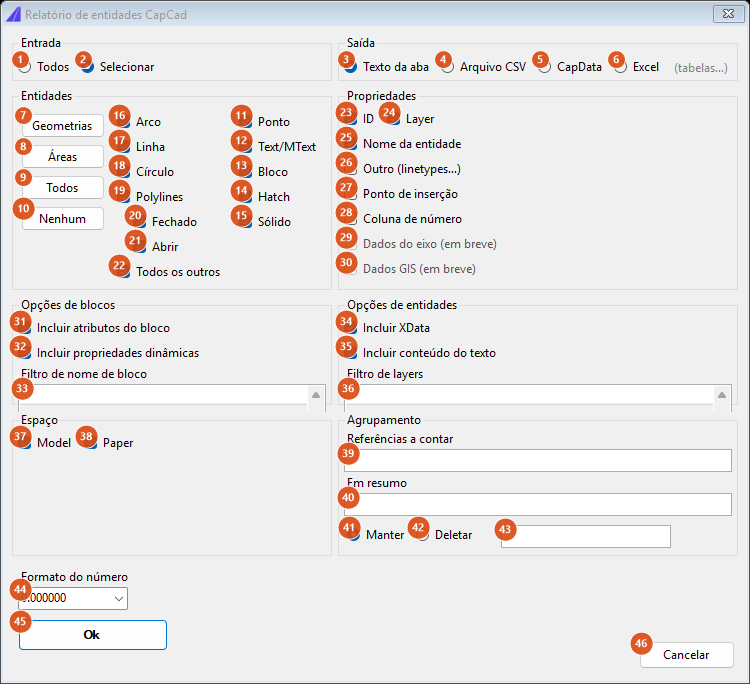This screenshot has width=750, height=684.
Task: Toggle the Bloco checkbox
Action: tap(246, 172)
